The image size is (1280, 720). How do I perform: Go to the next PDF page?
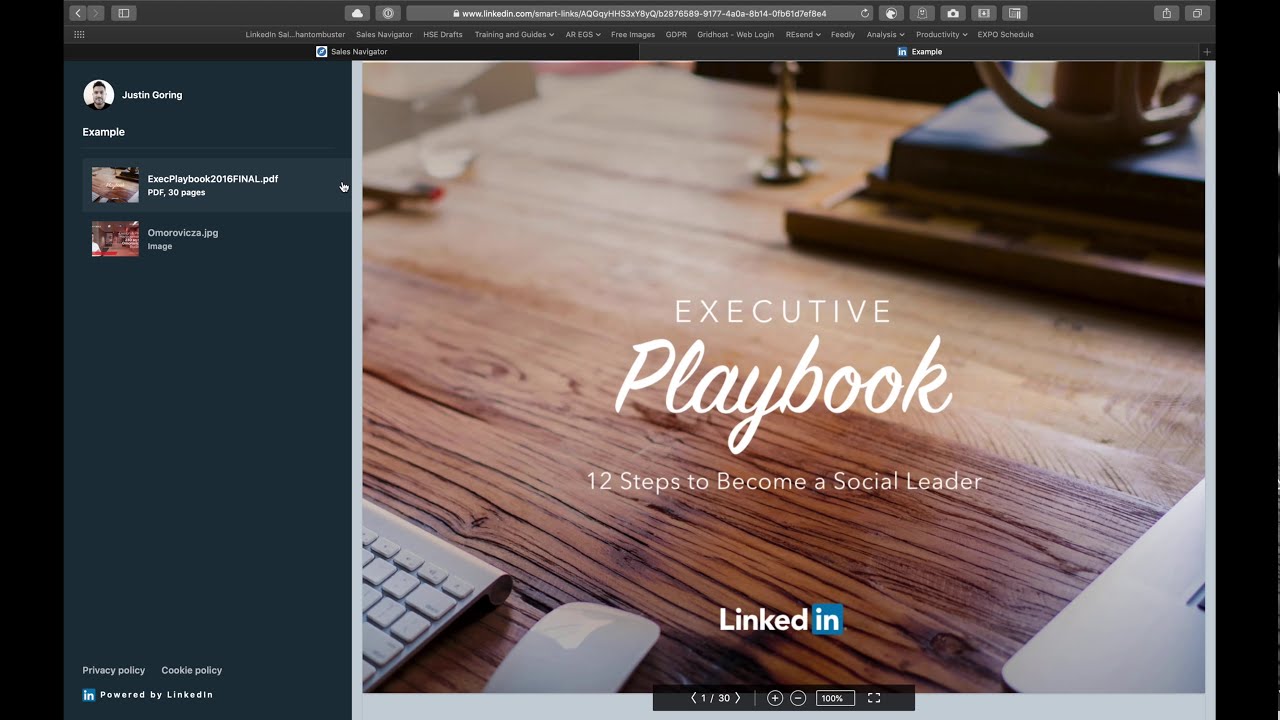(738, 698)
